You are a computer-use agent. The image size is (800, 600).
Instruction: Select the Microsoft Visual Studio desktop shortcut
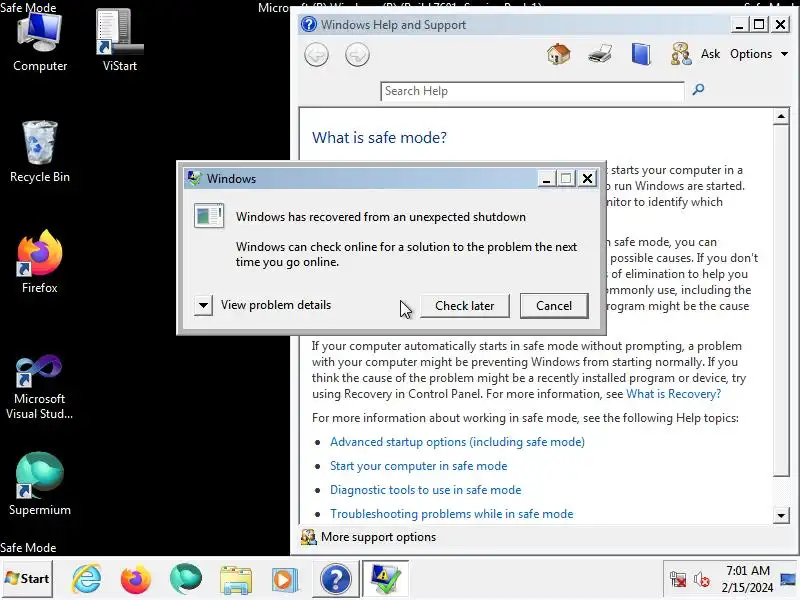click(39, 387)
